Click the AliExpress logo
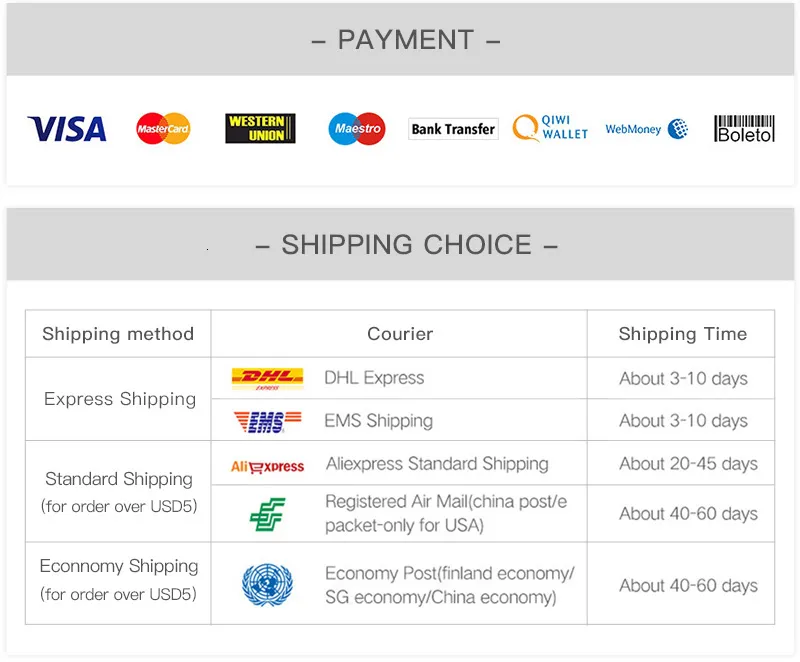Image resolution: width=800 pixels, height=662 pixels. pos(267,466)
